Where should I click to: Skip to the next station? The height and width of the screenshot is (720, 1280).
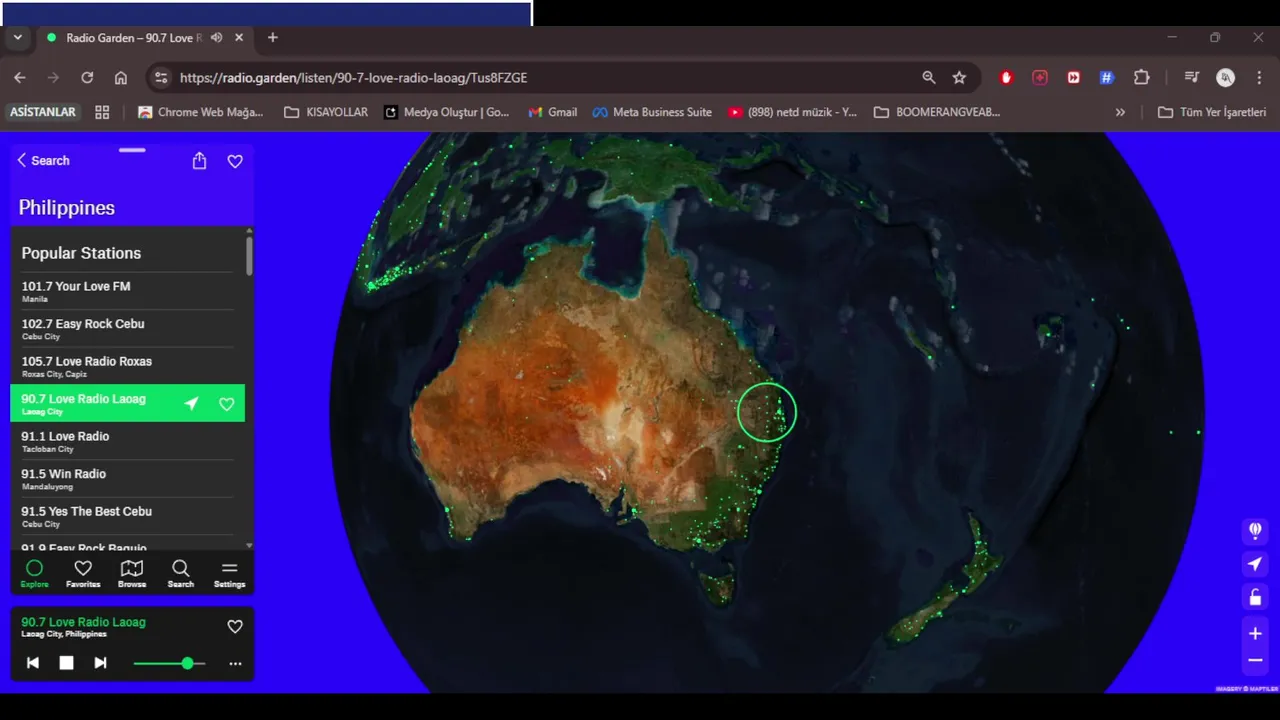point(100,663)
